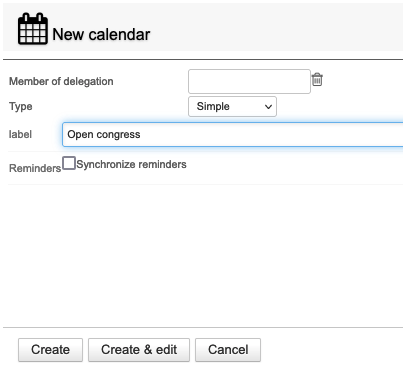Viewport: 404px width, 365px height.
Task: Click the Type field label
Action: [x=21, y=107]
